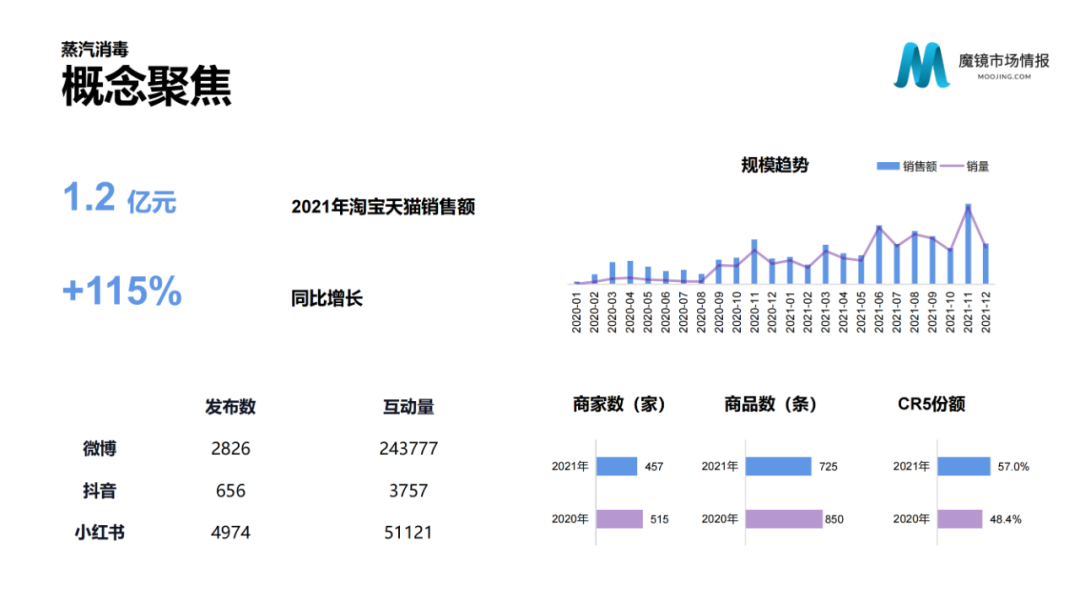This screenshot has width=1080, height=607.
Task: Select the 57.0% value label
Action: tap(1013, 466)
